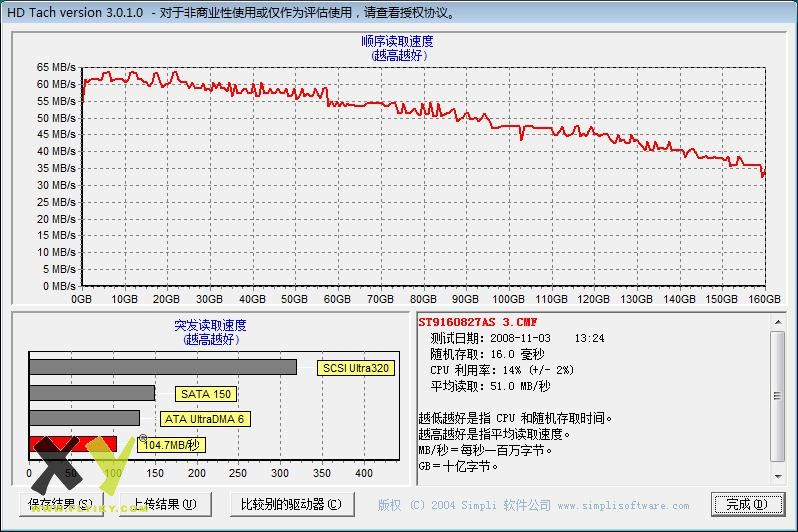The height and width of the screenshot is (532, 798).
Task: Click the red measured burst speed bar
Action: (x=73, y=444)
